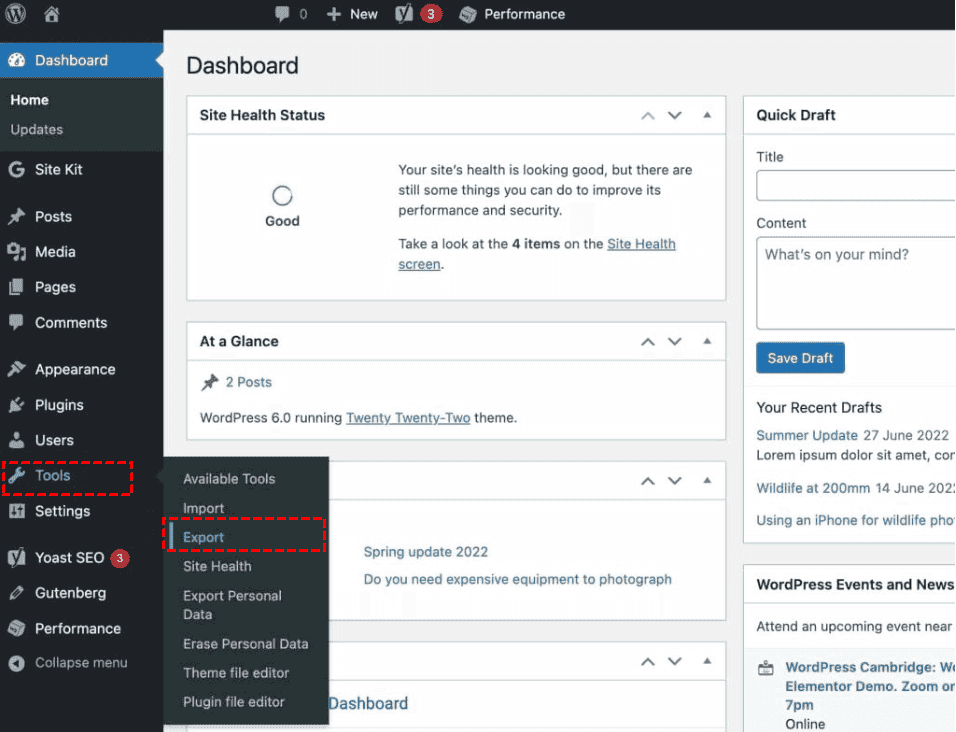The image size is (956, 732).
Task: Select Export from the Tools submenu
Action: pyautogui.click(x=204, y=537)
